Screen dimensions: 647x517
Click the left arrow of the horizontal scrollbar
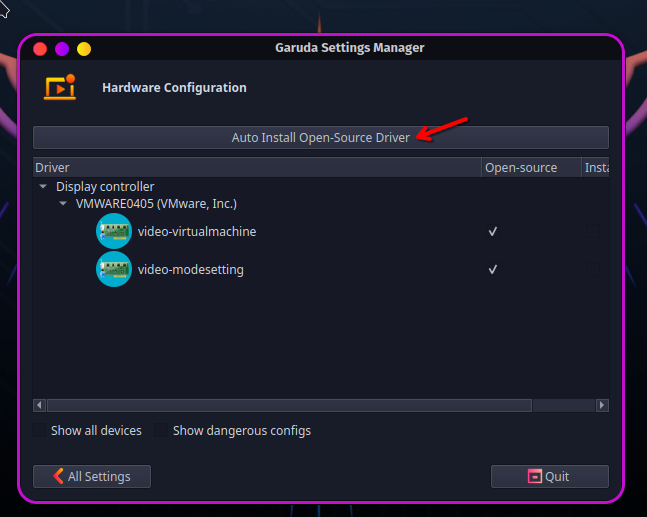click(40, 405)
